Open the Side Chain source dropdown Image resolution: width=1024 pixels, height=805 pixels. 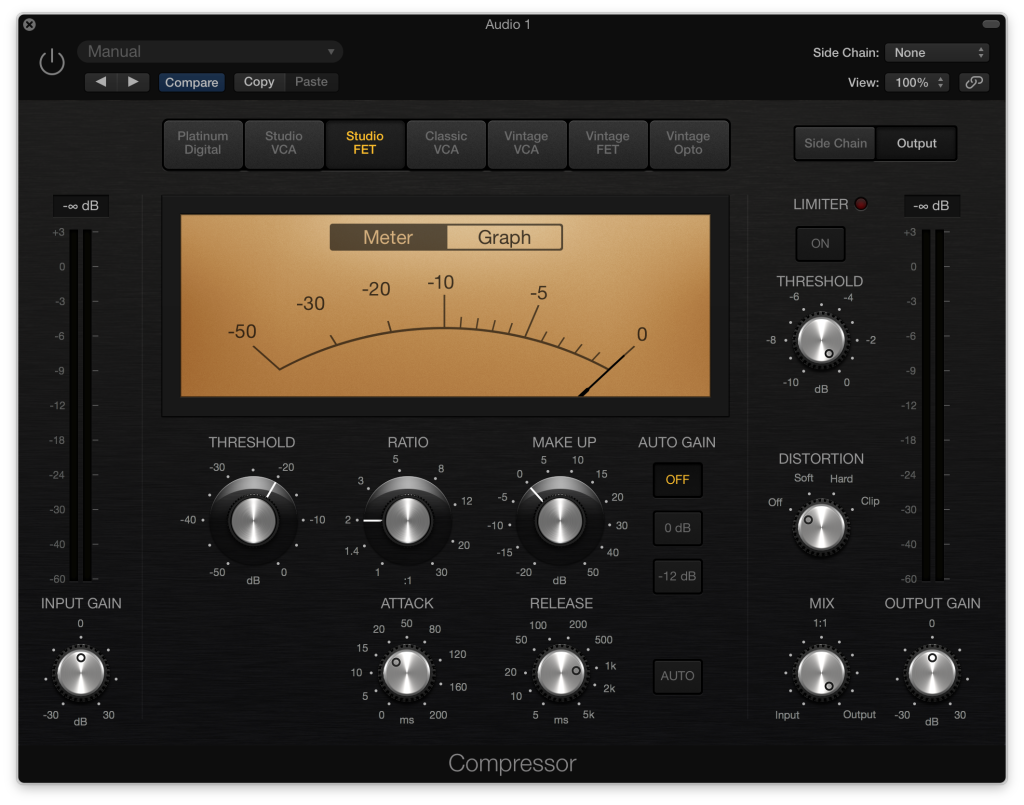point(936,52)
